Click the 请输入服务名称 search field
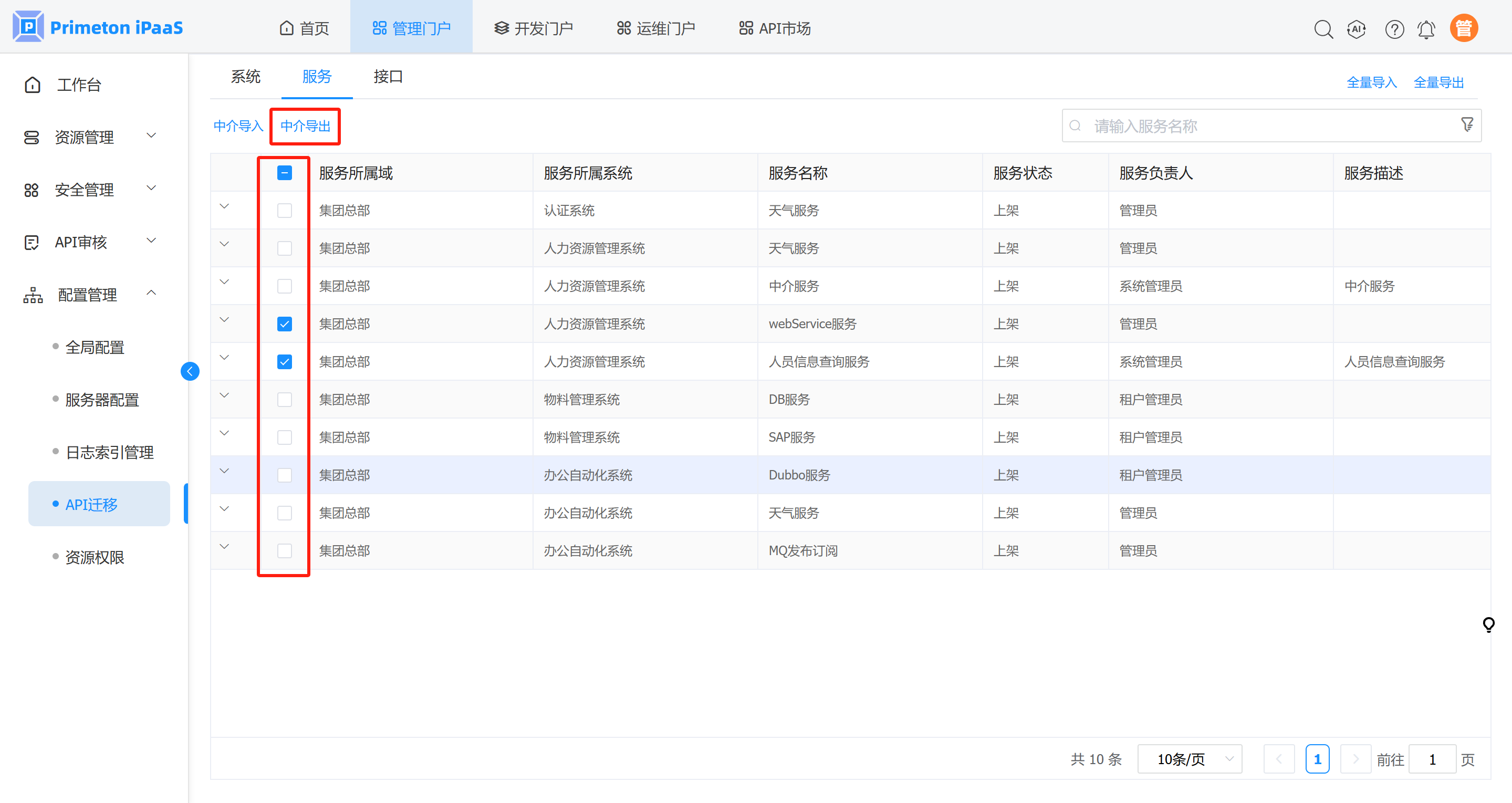 tap(1262, 126)
